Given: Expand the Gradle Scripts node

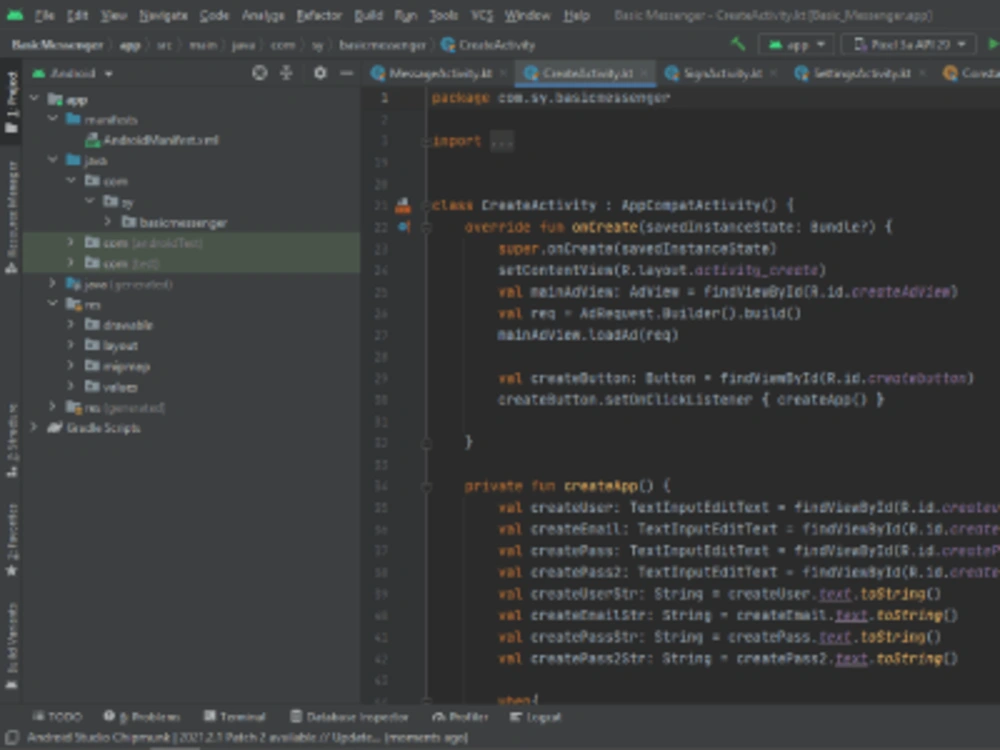Looking at the screenshot, I should [x=34, y=428].
